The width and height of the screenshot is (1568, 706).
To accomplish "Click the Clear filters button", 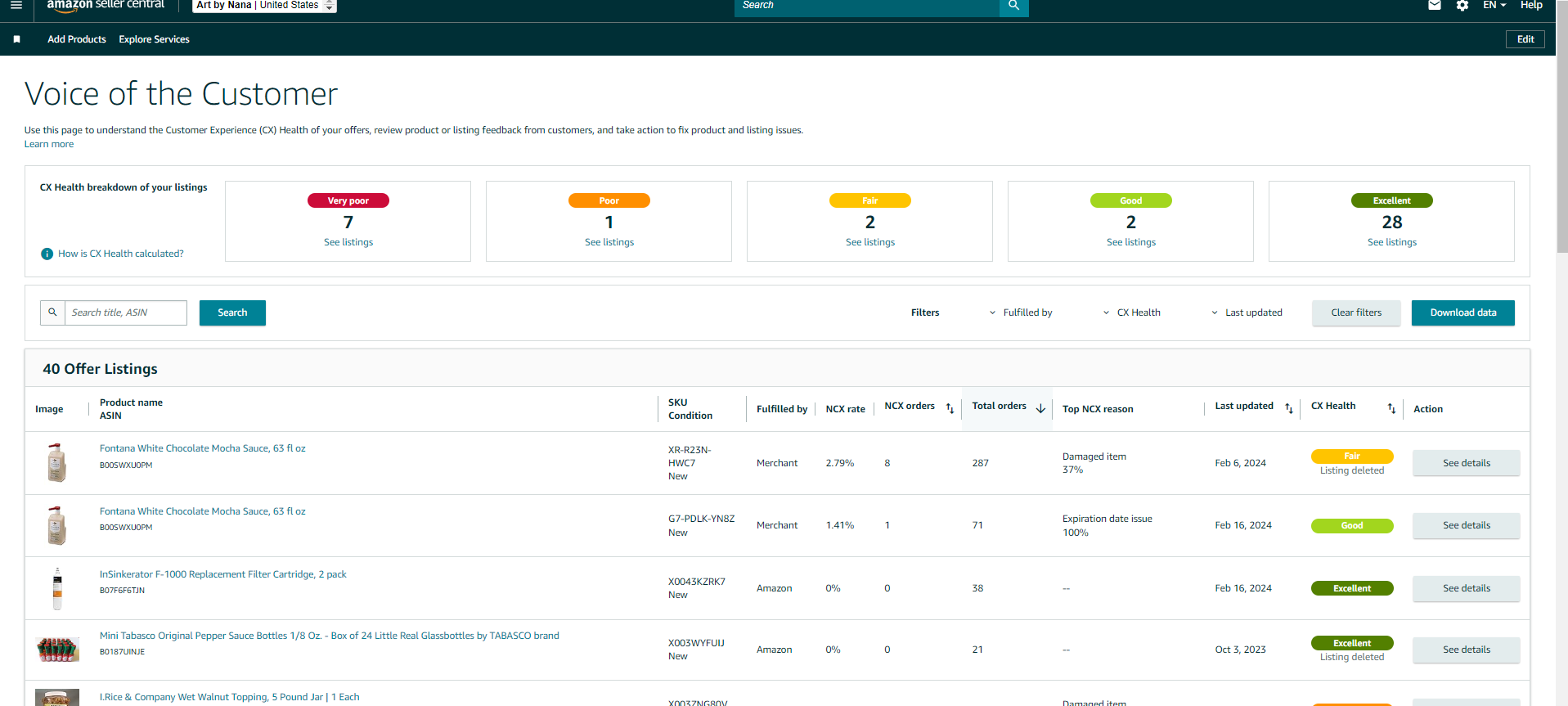I will 1356,313.
